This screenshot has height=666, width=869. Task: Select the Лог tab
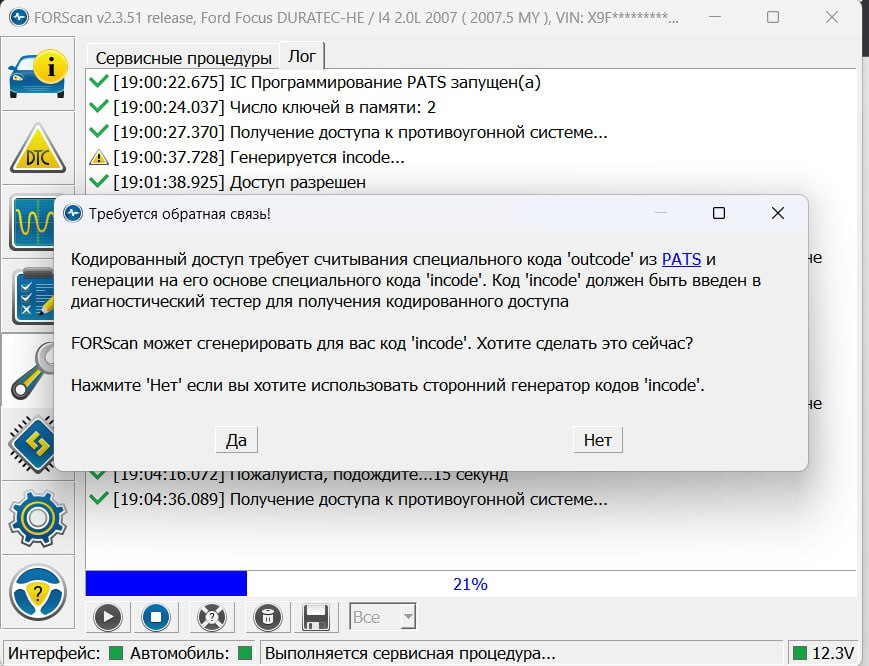click(302, 56)
